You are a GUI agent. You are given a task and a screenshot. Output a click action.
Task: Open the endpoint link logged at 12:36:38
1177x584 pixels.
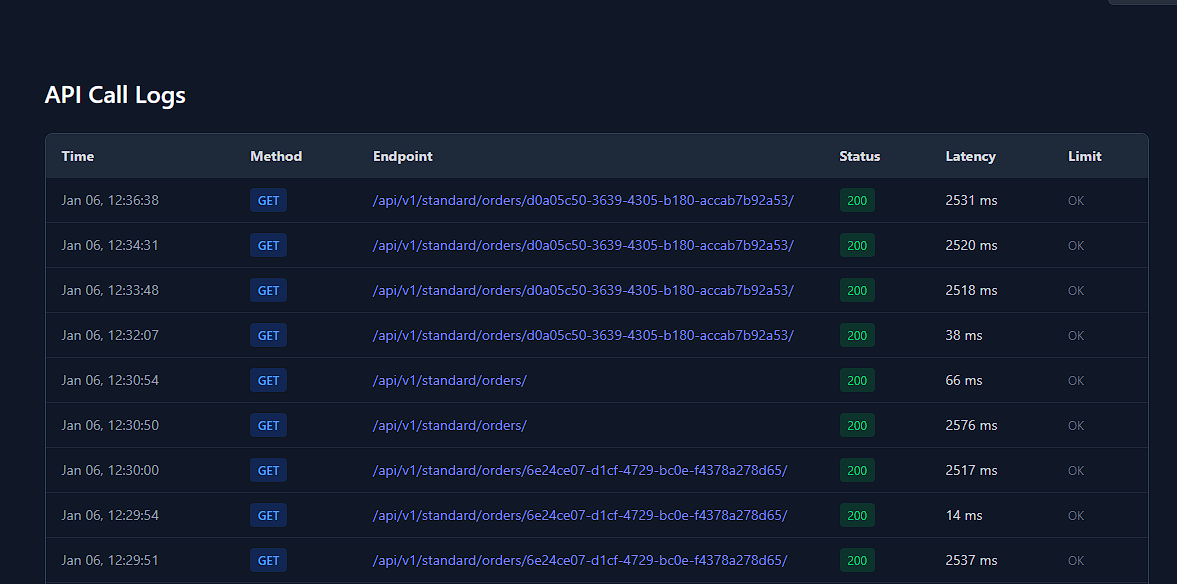pos(583,200)
